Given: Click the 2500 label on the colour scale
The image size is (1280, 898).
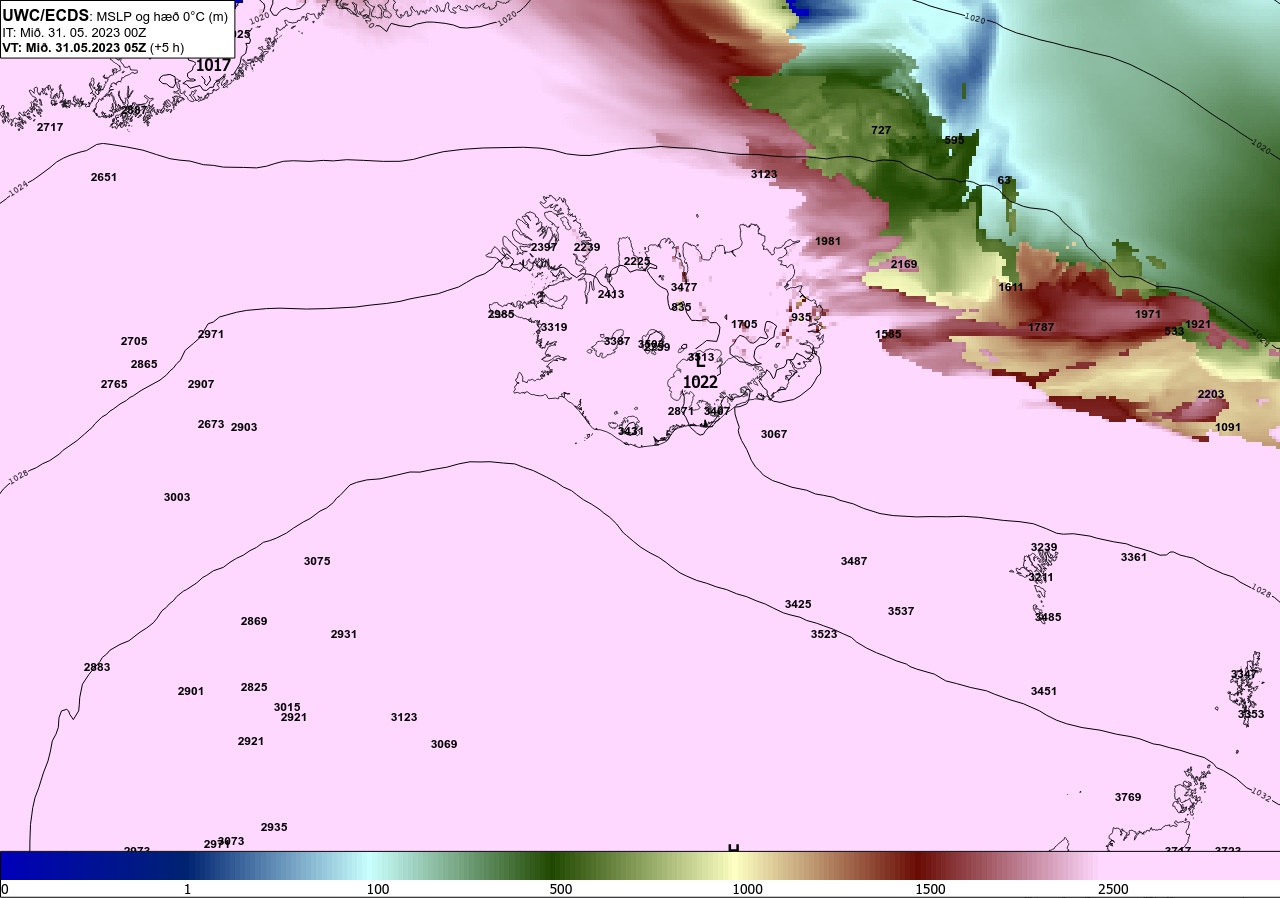Looking at the screenshot, I should click(x=1113, y=889).
